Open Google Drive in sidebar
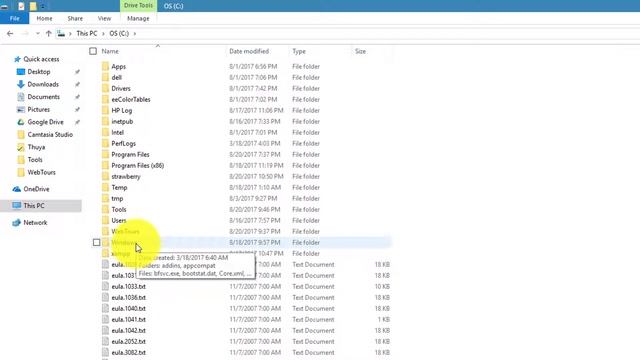Screen dimensions: 640x360 (45, 122)
